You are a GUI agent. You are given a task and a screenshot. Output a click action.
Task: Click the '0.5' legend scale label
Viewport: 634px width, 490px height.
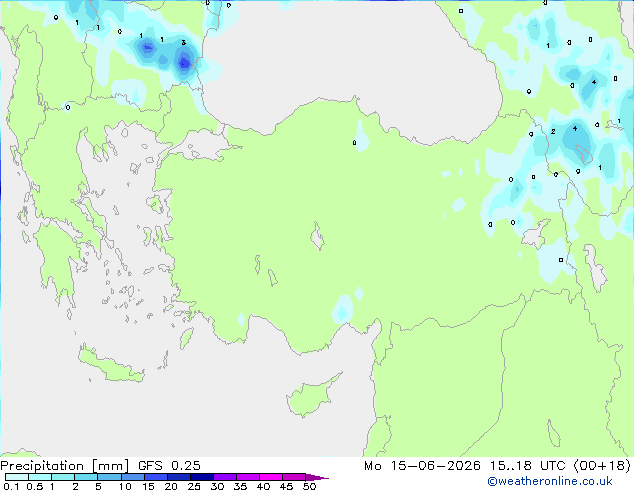coord(34,486)
